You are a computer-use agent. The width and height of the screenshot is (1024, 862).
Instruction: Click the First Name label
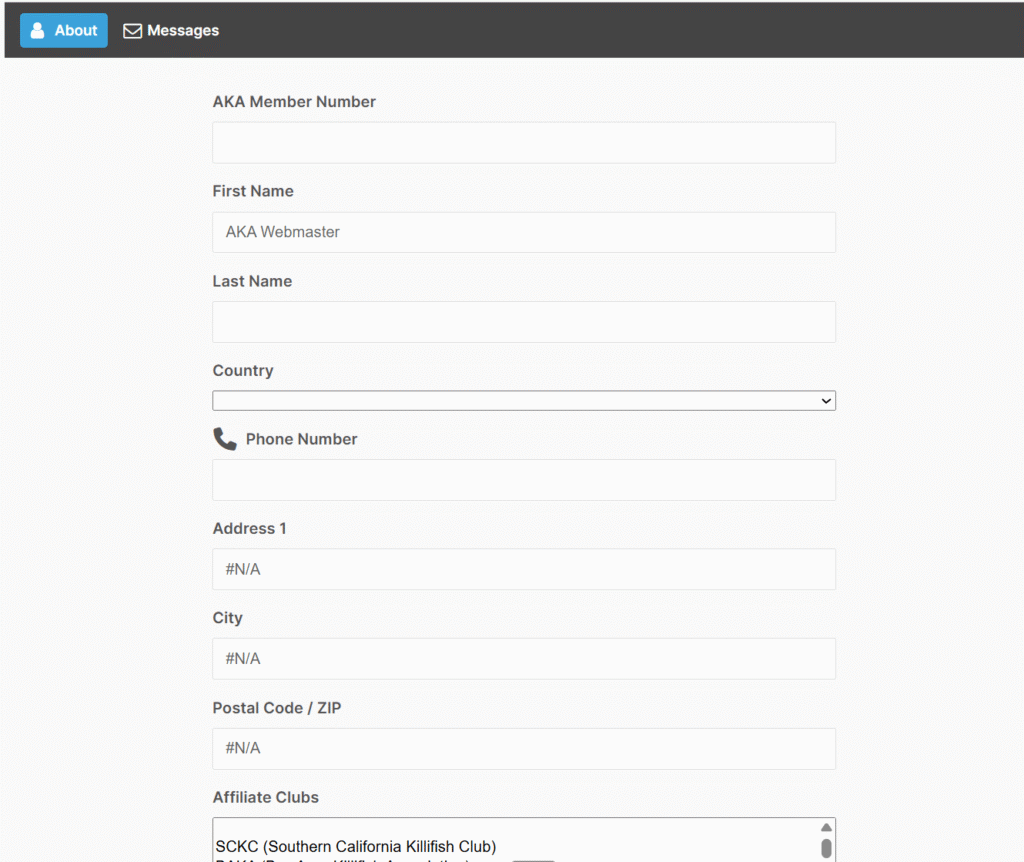[x=253, y=191]
